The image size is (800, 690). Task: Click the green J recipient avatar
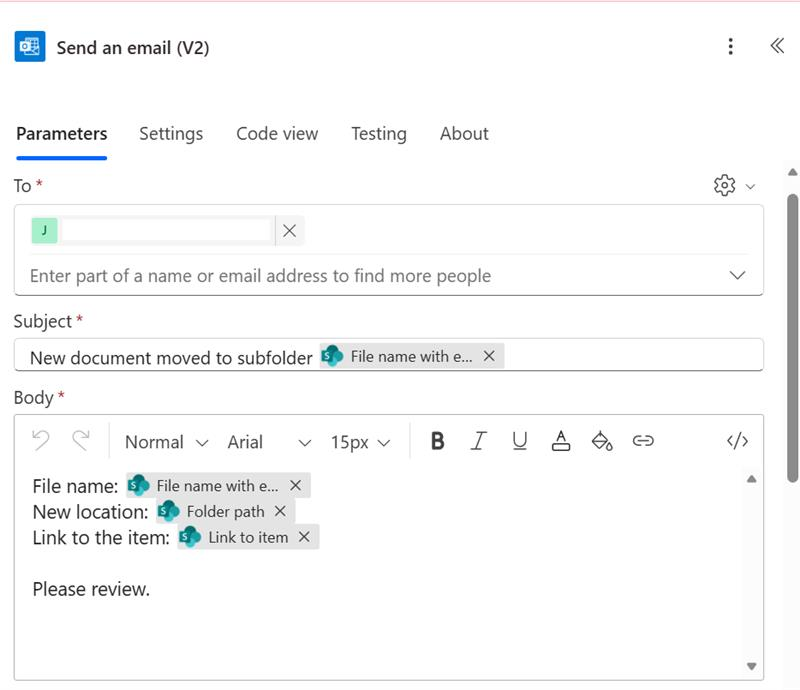[44, 231]
